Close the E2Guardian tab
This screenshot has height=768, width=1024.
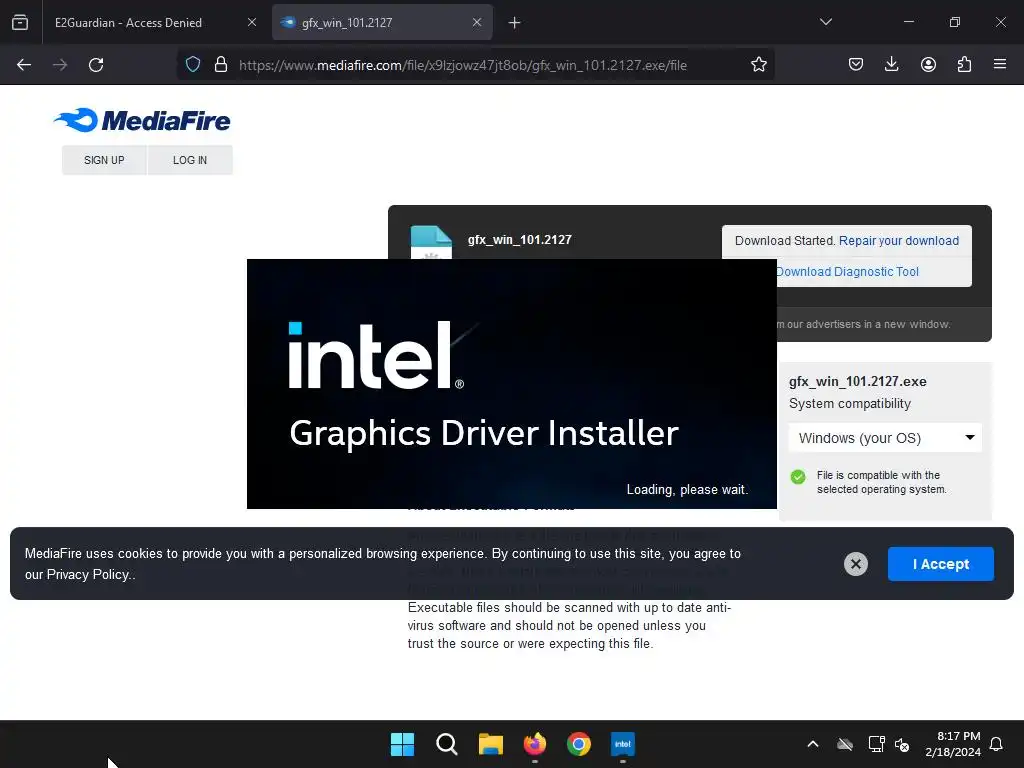252,22
